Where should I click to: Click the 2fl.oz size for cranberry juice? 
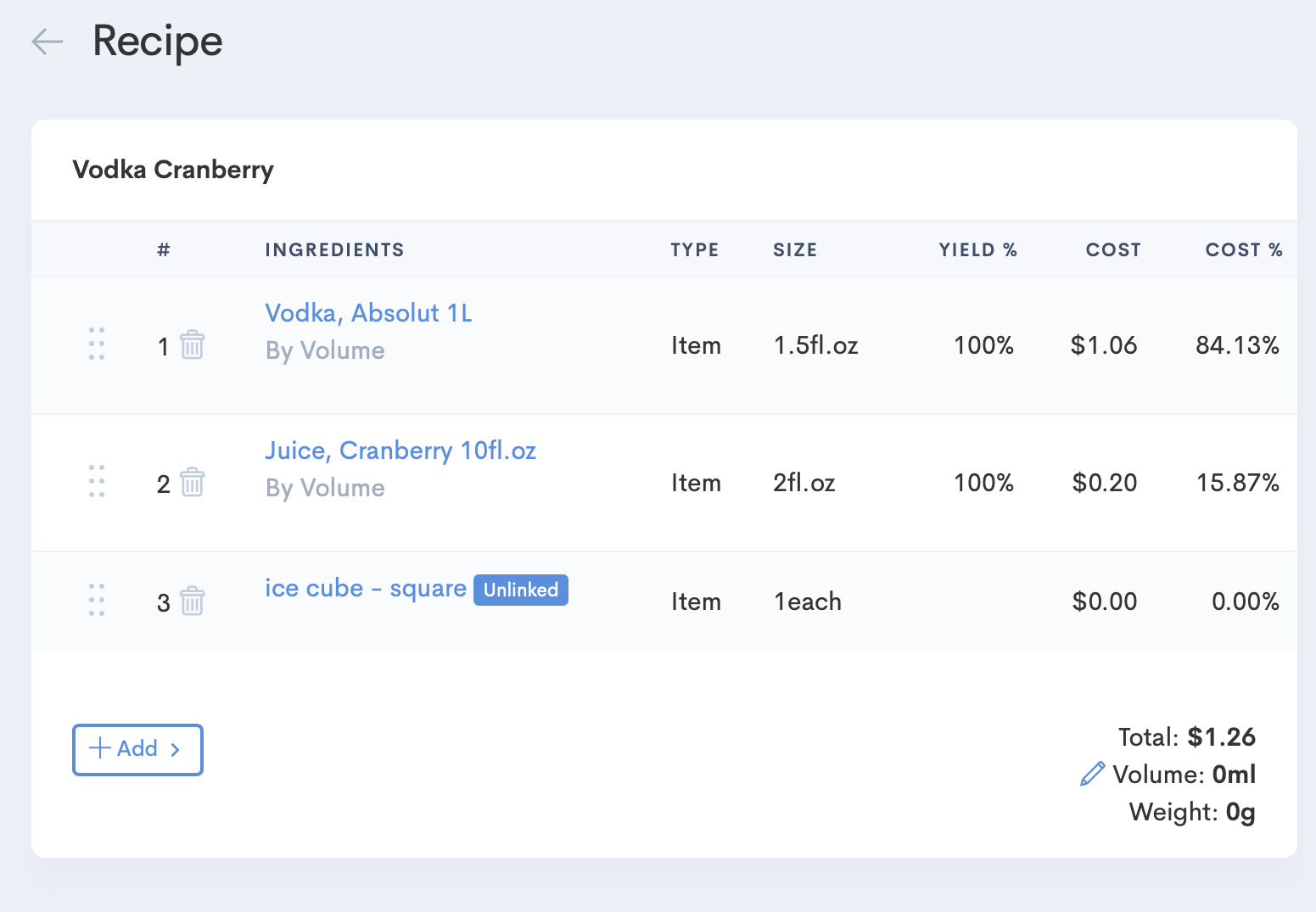click(804, 483)
